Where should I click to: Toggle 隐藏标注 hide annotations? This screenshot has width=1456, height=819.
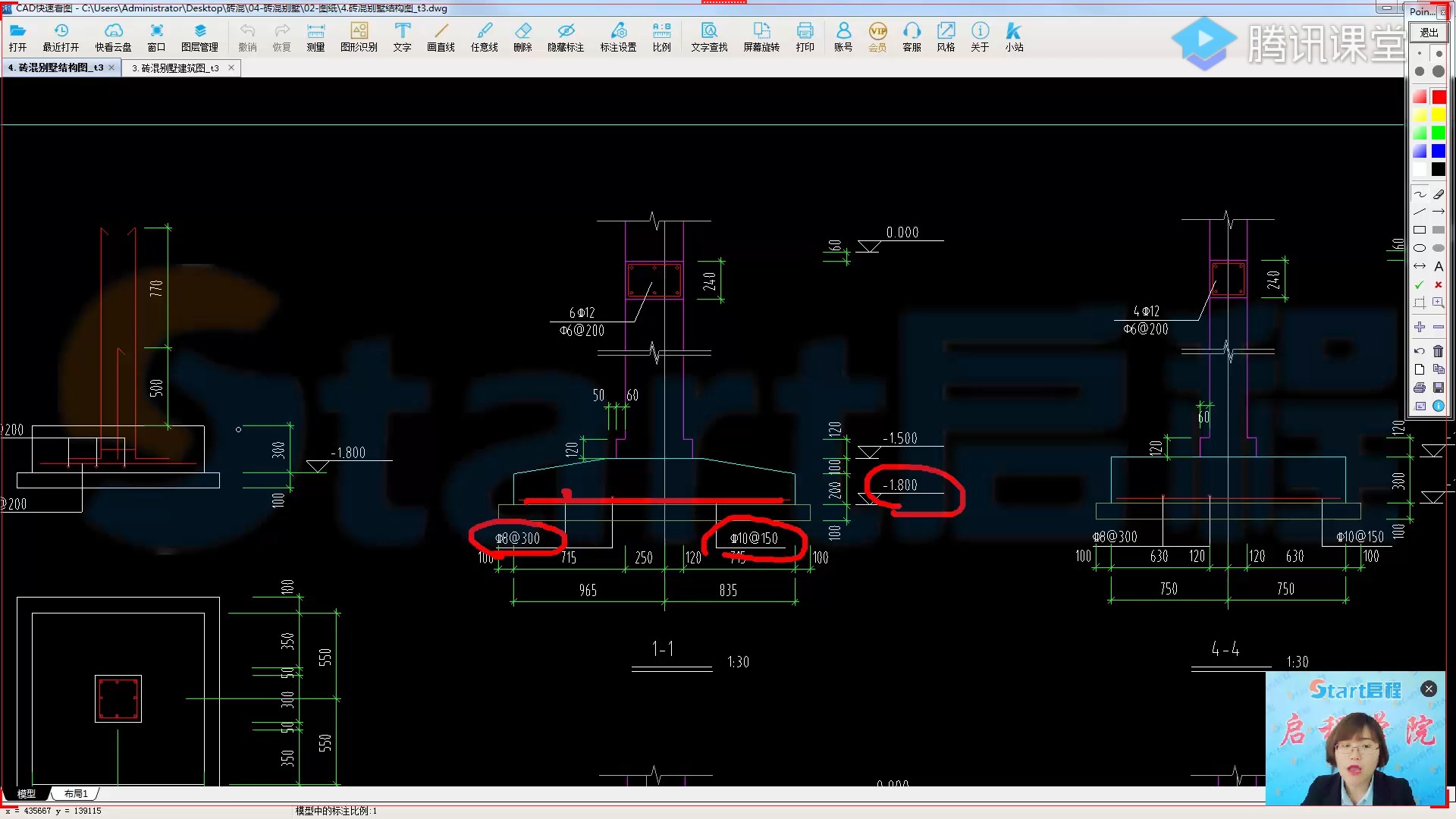566,36
